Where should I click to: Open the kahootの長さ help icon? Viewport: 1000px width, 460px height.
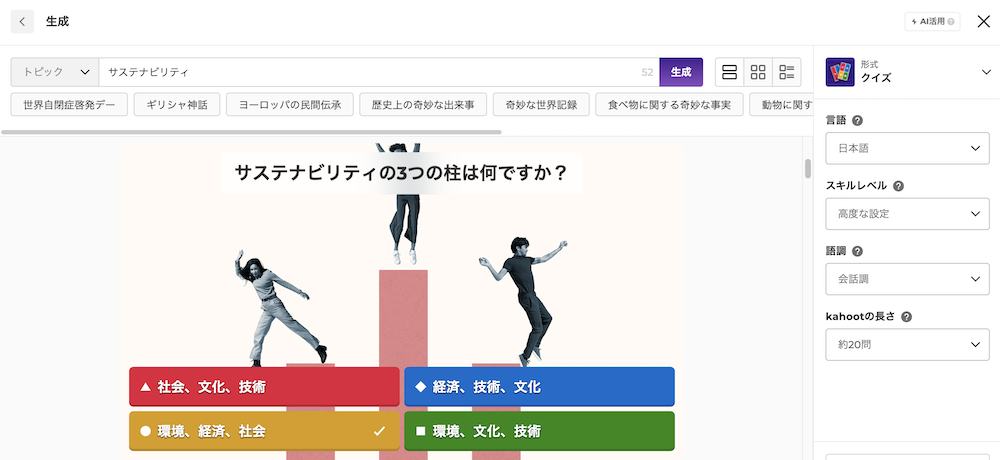(906, 316)
